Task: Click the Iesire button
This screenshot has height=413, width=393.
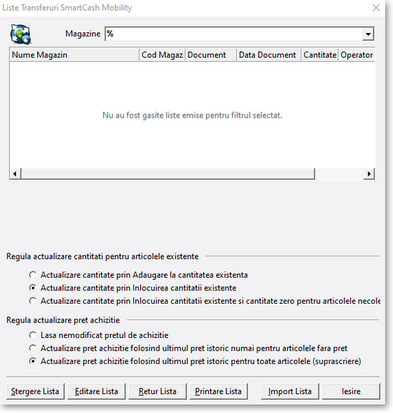Action: 351,391
